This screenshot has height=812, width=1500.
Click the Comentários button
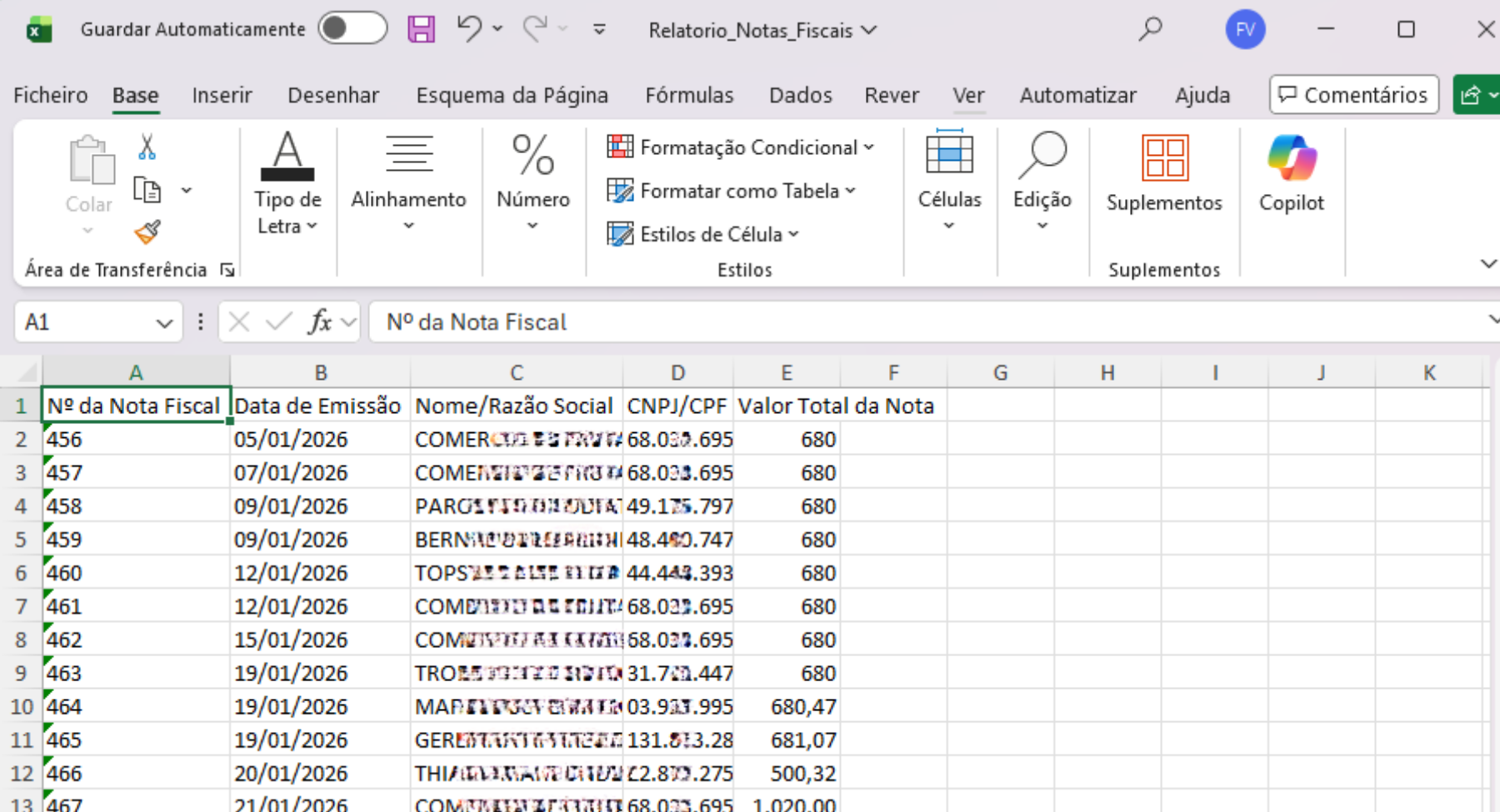1353,94
